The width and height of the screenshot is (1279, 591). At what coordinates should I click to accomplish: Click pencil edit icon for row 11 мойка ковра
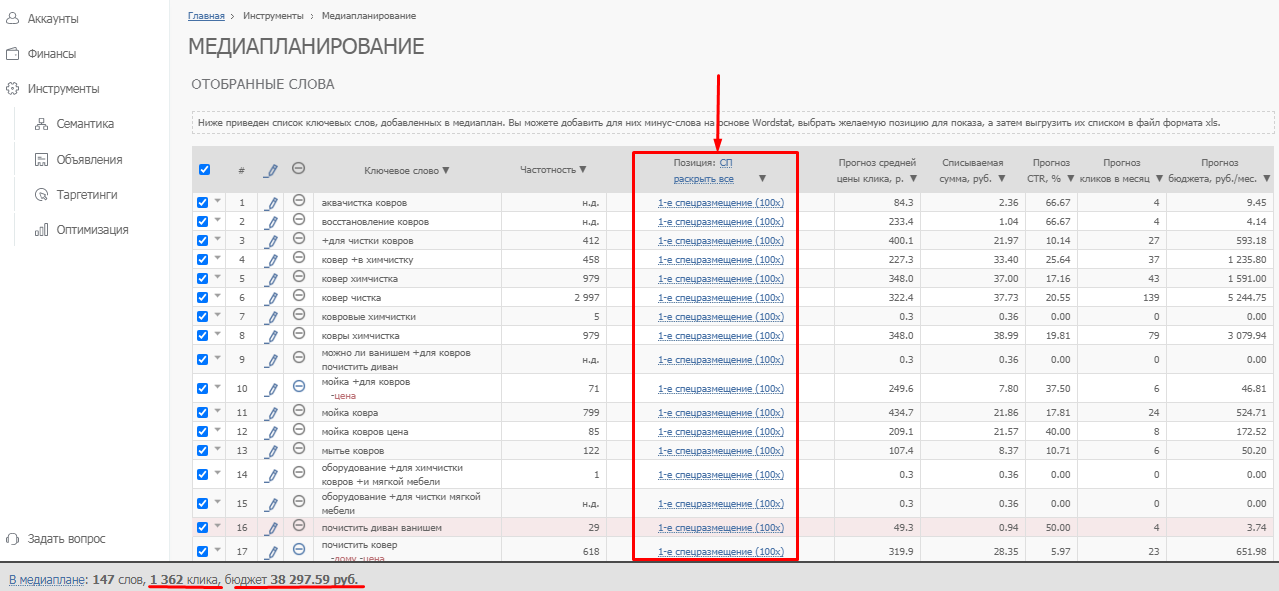point(271,412)
